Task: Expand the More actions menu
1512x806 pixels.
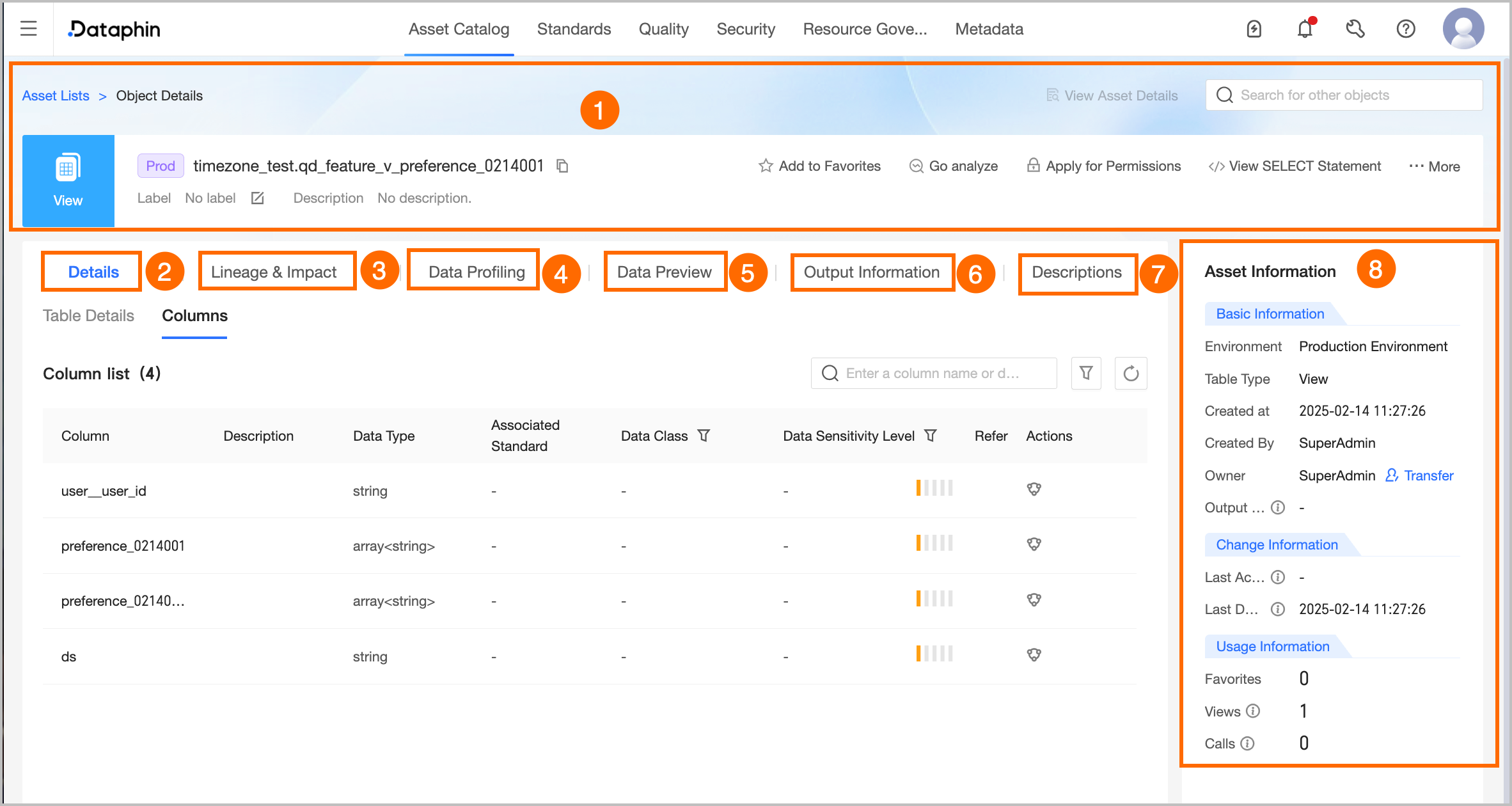Action: coord(1435,166)
